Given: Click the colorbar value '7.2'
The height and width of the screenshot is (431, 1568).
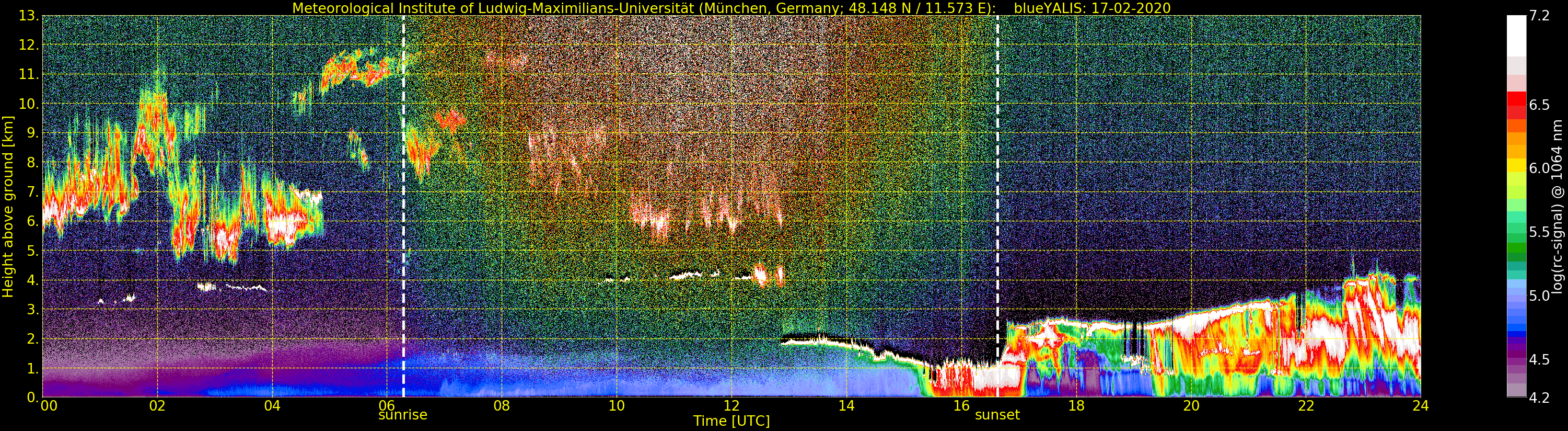Looking at the screenshot, I should click(x=1539, y=16).
